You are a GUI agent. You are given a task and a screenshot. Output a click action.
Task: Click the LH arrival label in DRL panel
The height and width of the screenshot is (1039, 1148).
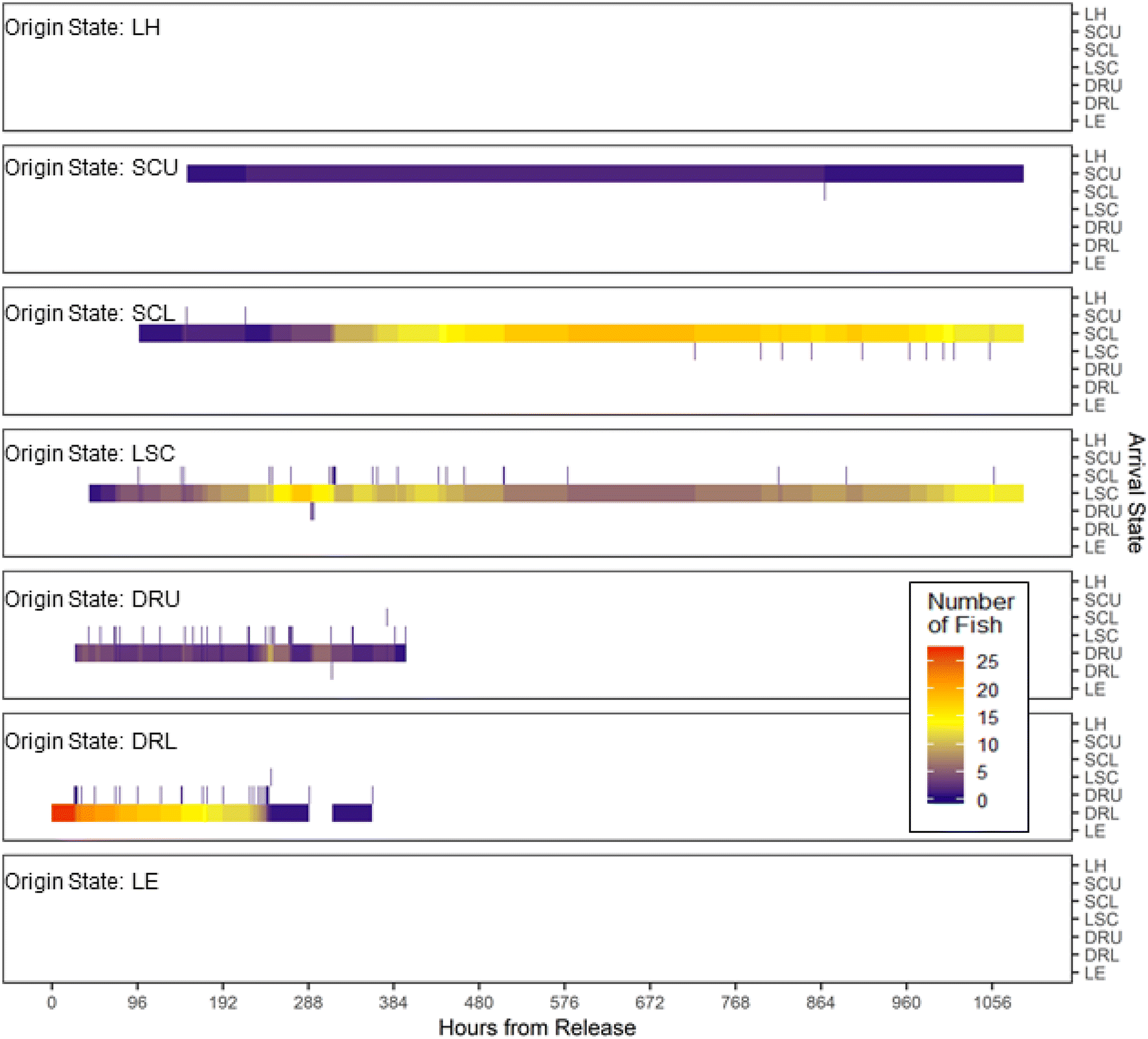[x=1095, y=724]
